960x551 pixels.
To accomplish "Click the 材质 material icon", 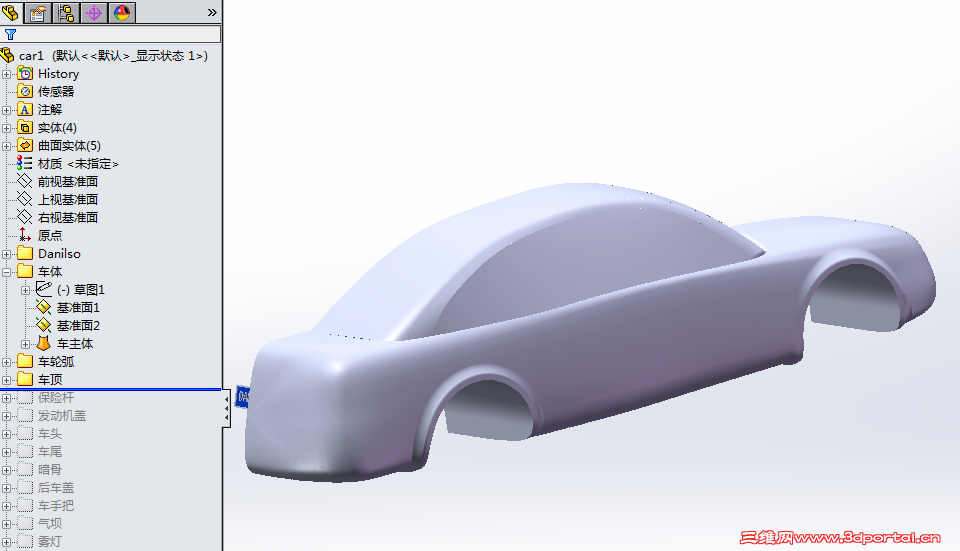I will click(x=25, y=163).
